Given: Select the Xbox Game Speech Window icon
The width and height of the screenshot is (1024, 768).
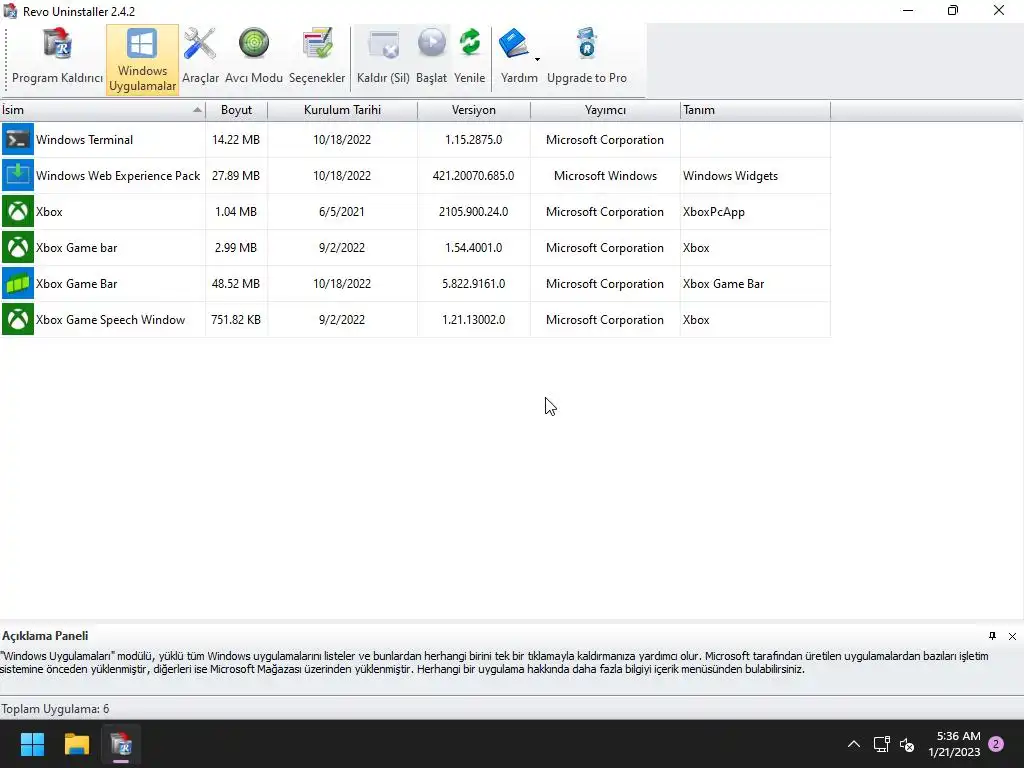Looking at the screenshot, I should (18, 319).
